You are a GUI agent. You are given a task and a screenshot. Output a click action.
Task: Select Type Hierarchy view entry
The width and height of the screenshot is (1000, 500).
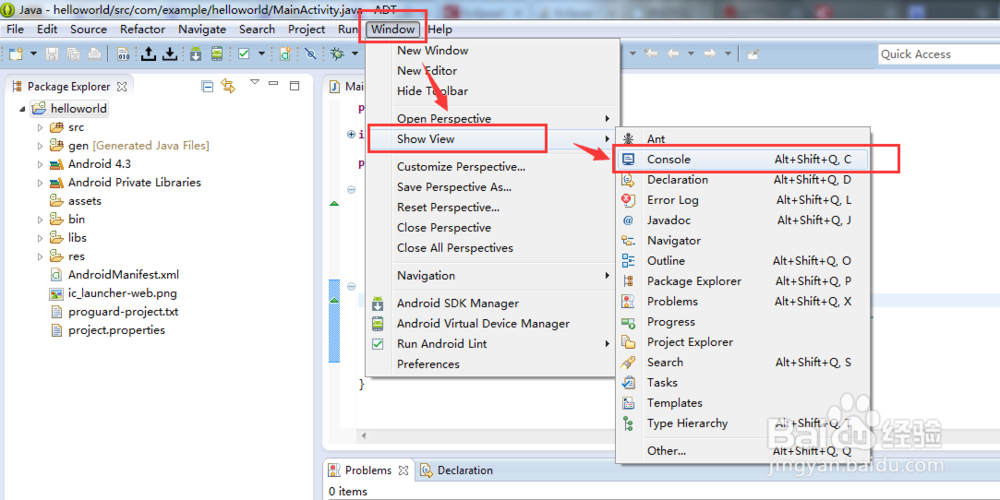(x=743, y=423)
